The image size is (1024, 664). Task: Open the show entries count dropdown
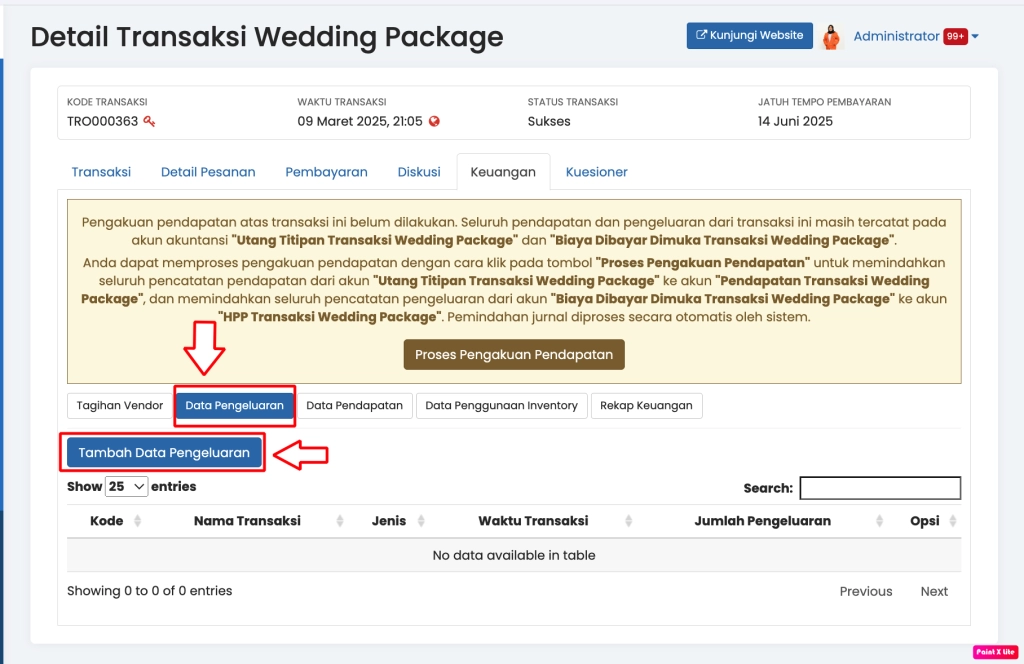pyautogui.click(x=127, y=487)
